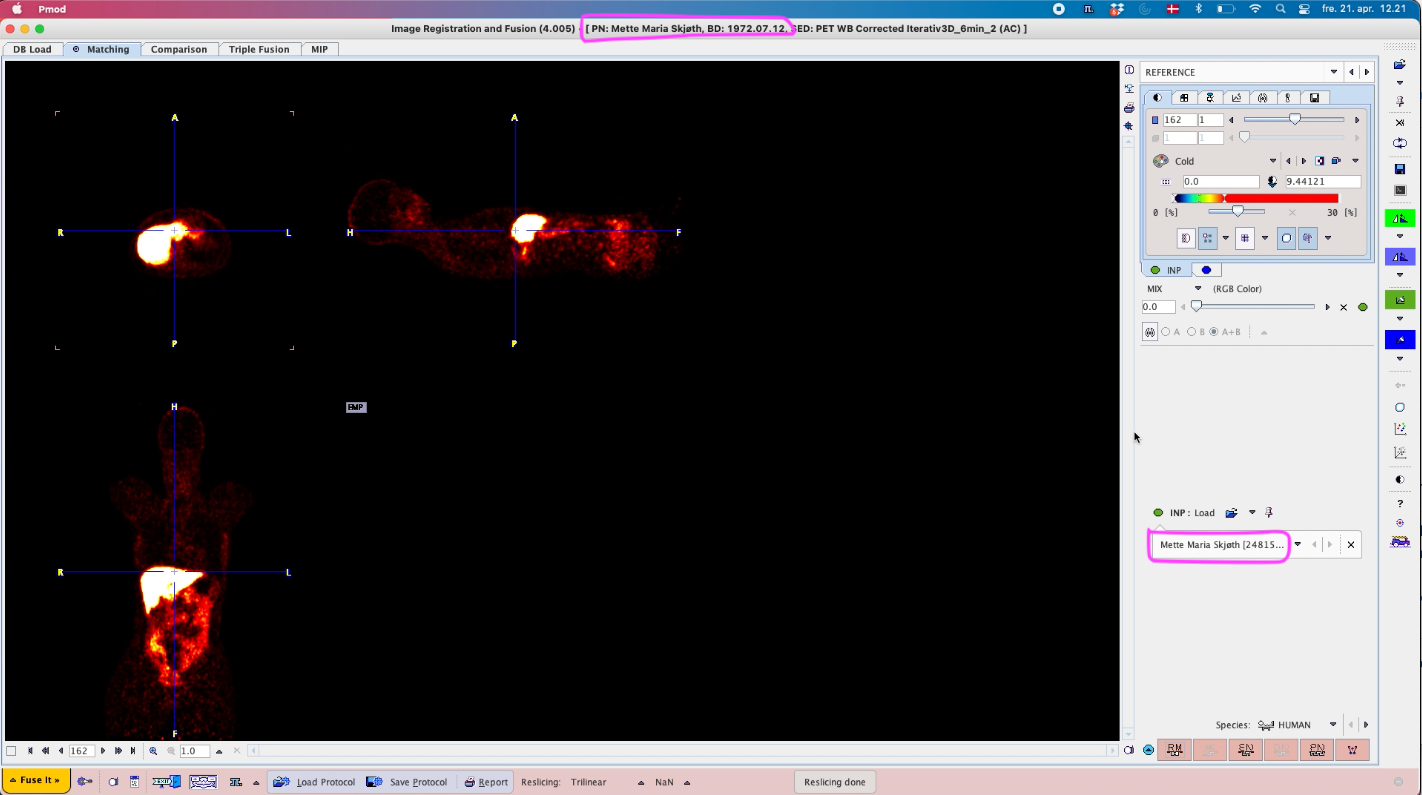This screenshot has width=1422, height=795.
Task: Select the INP image tab
Action: pyautogui.click(x=1166, y=270)
